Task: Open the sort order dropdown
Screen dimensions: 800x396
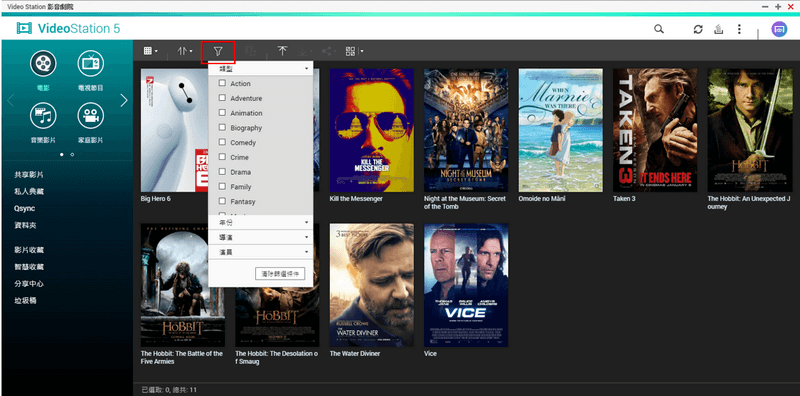Action: click(x=185, y=51)
